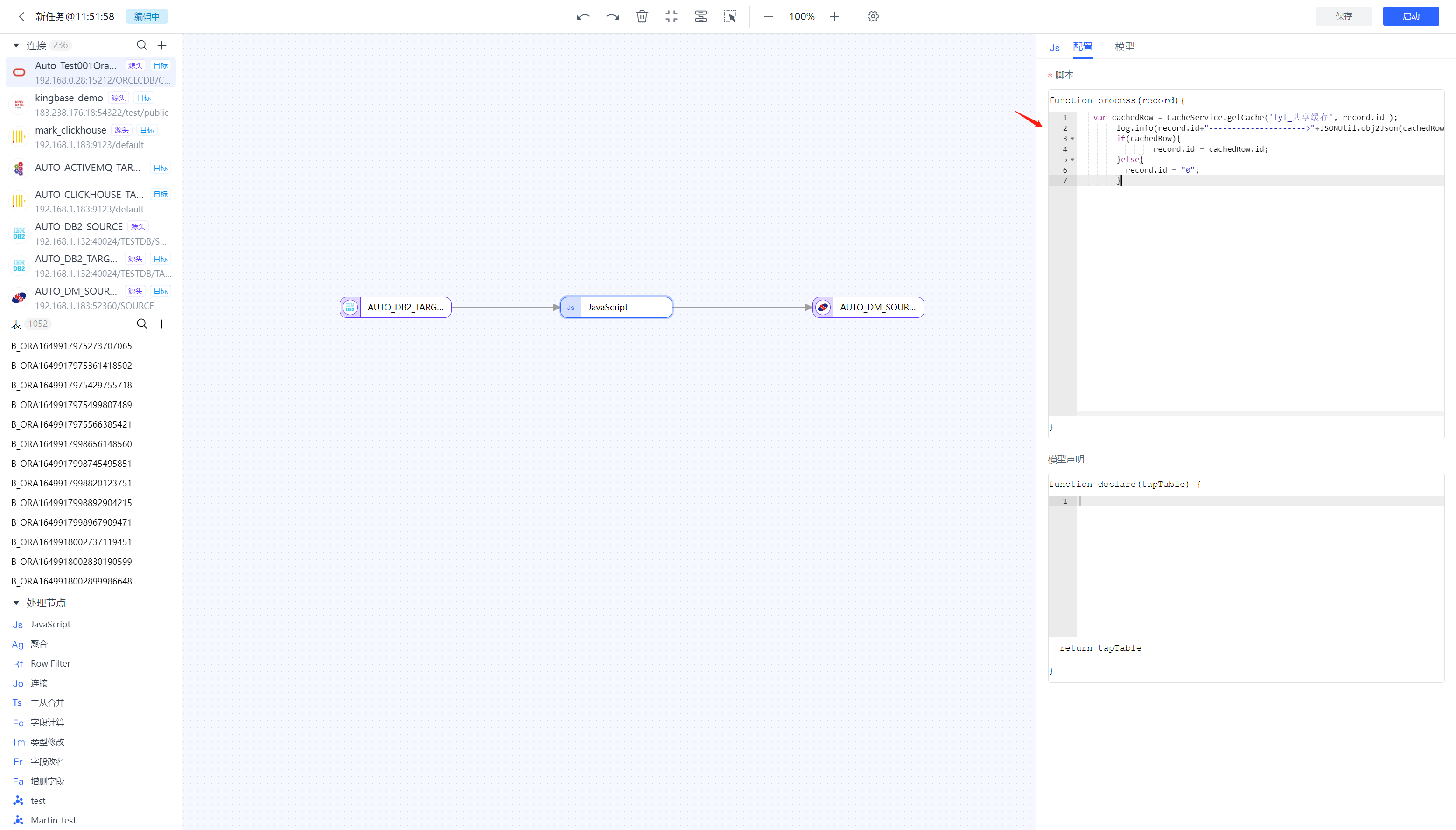1456x830 pixels.
Task: Switch to the 模型 tab
Action: click(1124, 47)
